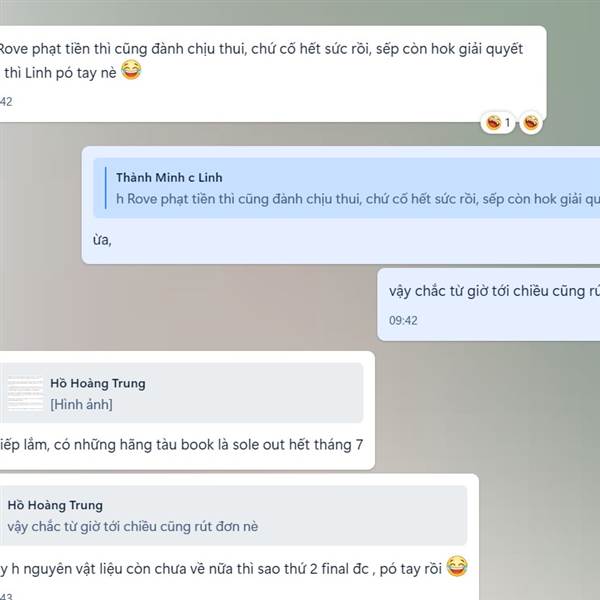Click the laughing emoji after 'pó tay nè'
600x600 pixels.
tap(131, 70)
